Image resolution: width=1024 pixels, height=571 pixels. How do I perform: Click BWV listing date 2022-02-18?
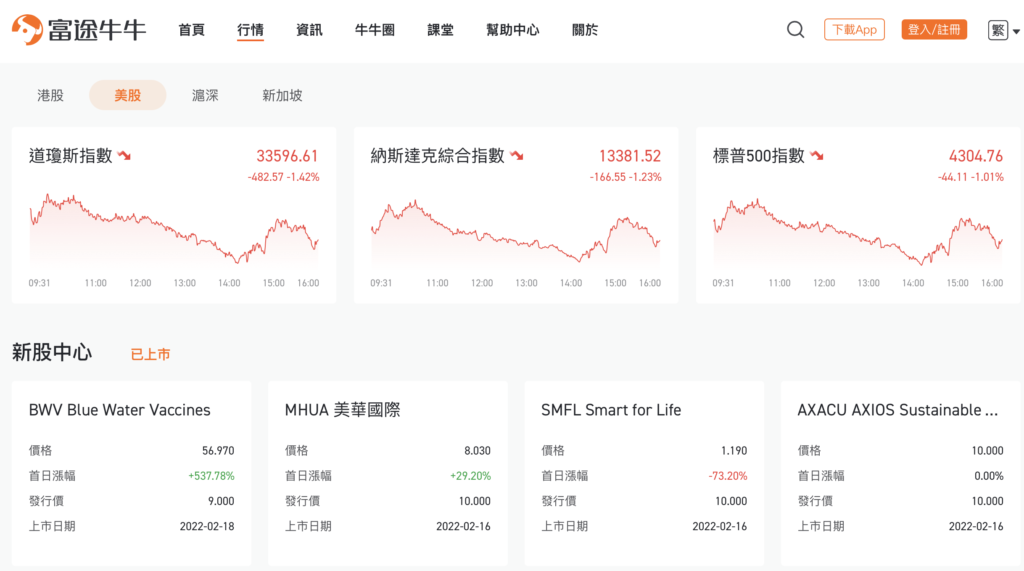pyautogui.click(x=207, y=527)
